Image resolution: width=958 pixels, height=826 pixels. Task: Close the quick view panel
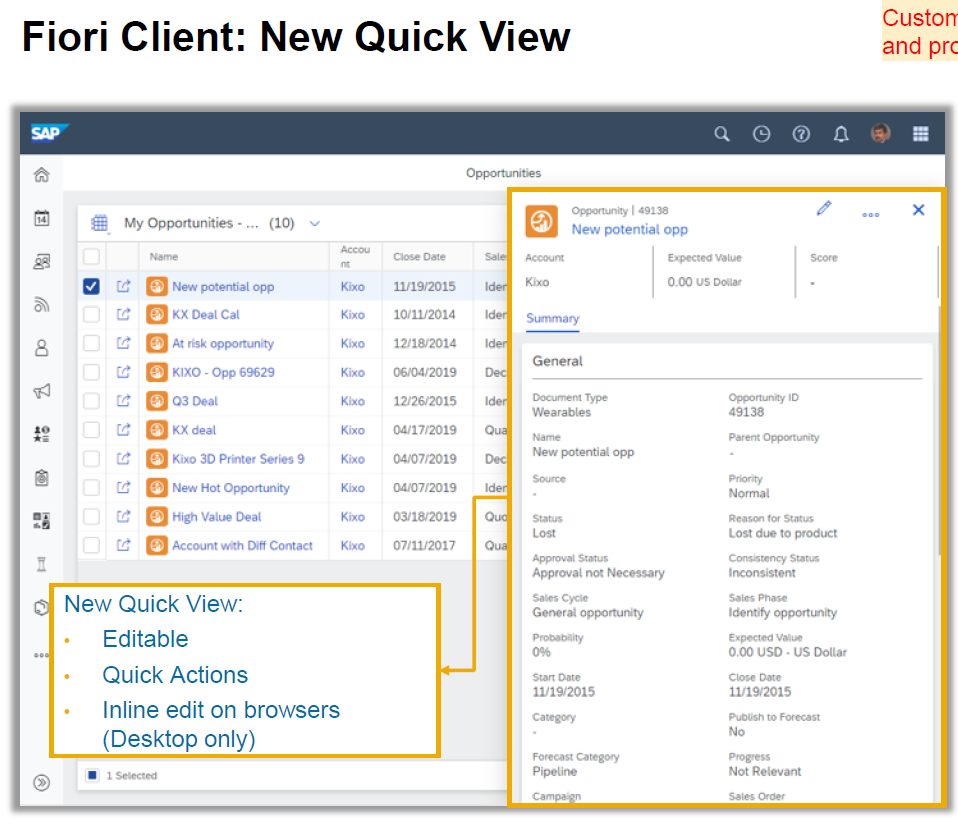[x=918, y=210]
